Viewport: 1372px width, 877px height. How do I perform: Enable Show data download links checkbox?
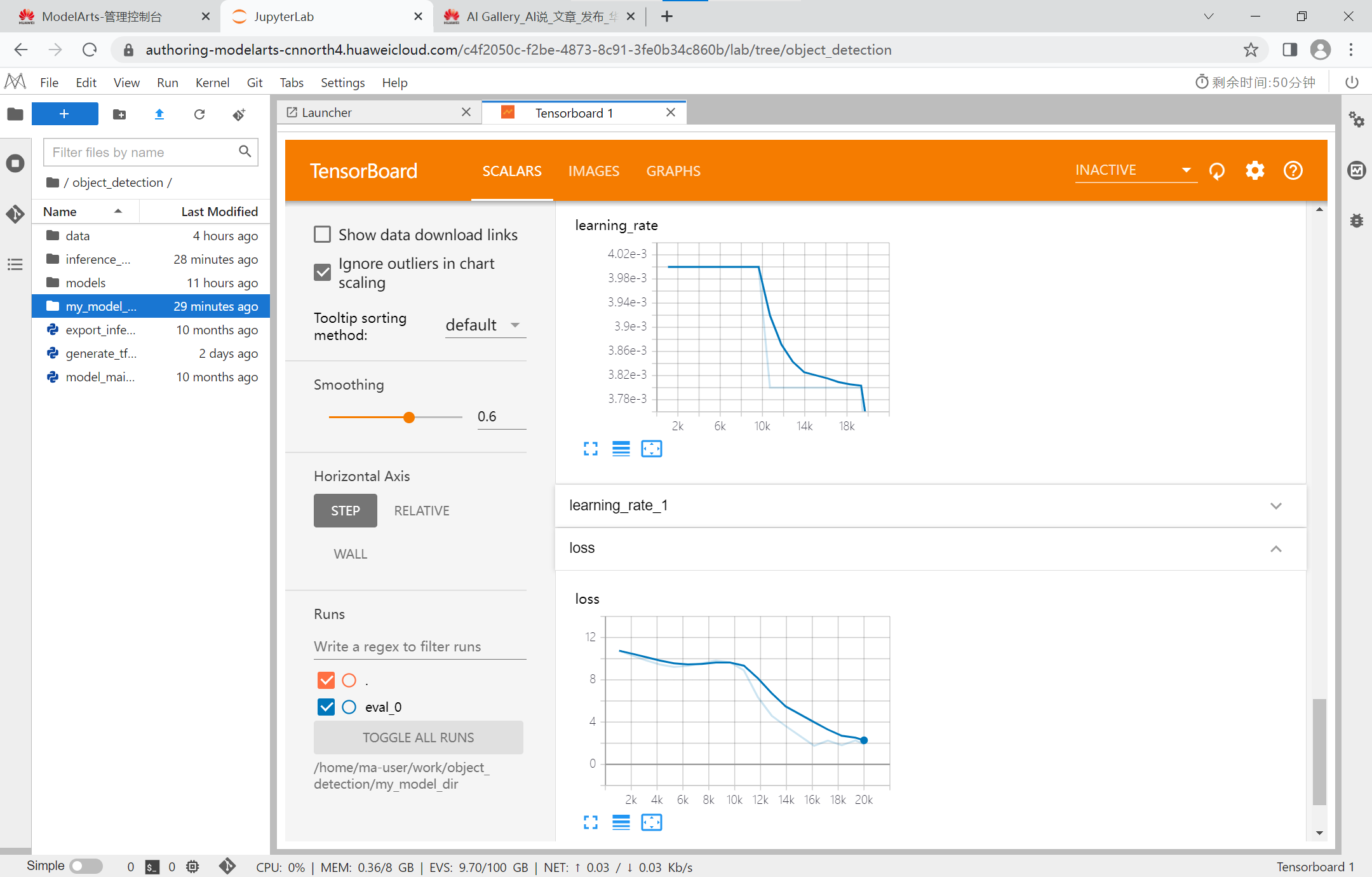323,235
